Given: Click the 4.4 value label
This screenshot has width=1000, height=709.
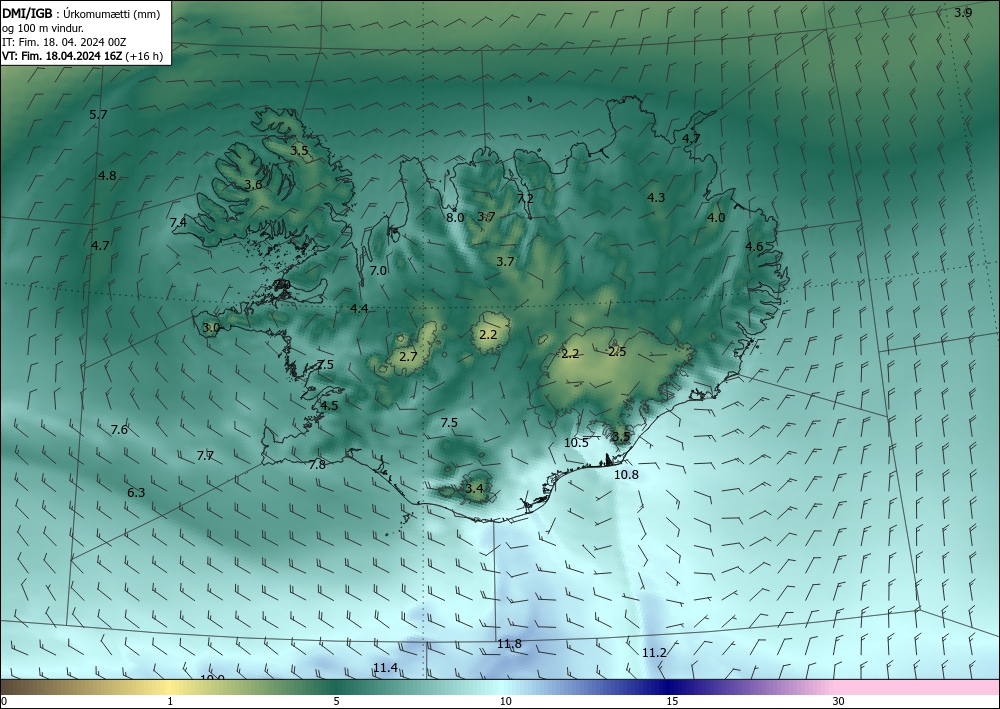Looking at the screenshot, I should tap(359, 309).
